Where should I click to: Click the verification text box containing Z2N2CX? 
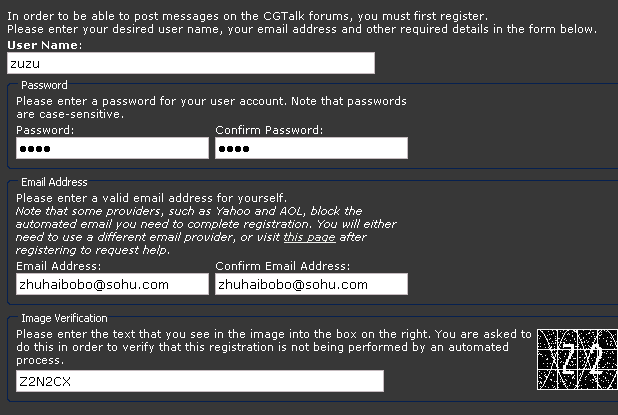point(200,381)
